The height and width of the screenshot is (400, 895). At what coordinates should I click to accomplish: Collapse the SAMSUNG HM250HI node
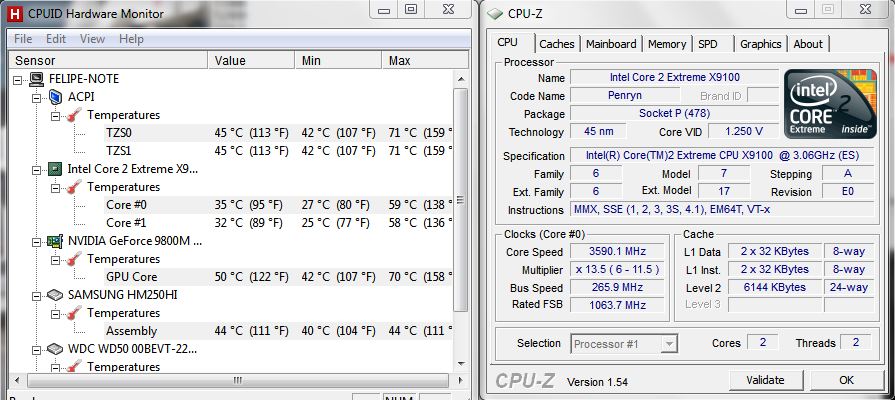pyautogui.click(x=37, y=296)
